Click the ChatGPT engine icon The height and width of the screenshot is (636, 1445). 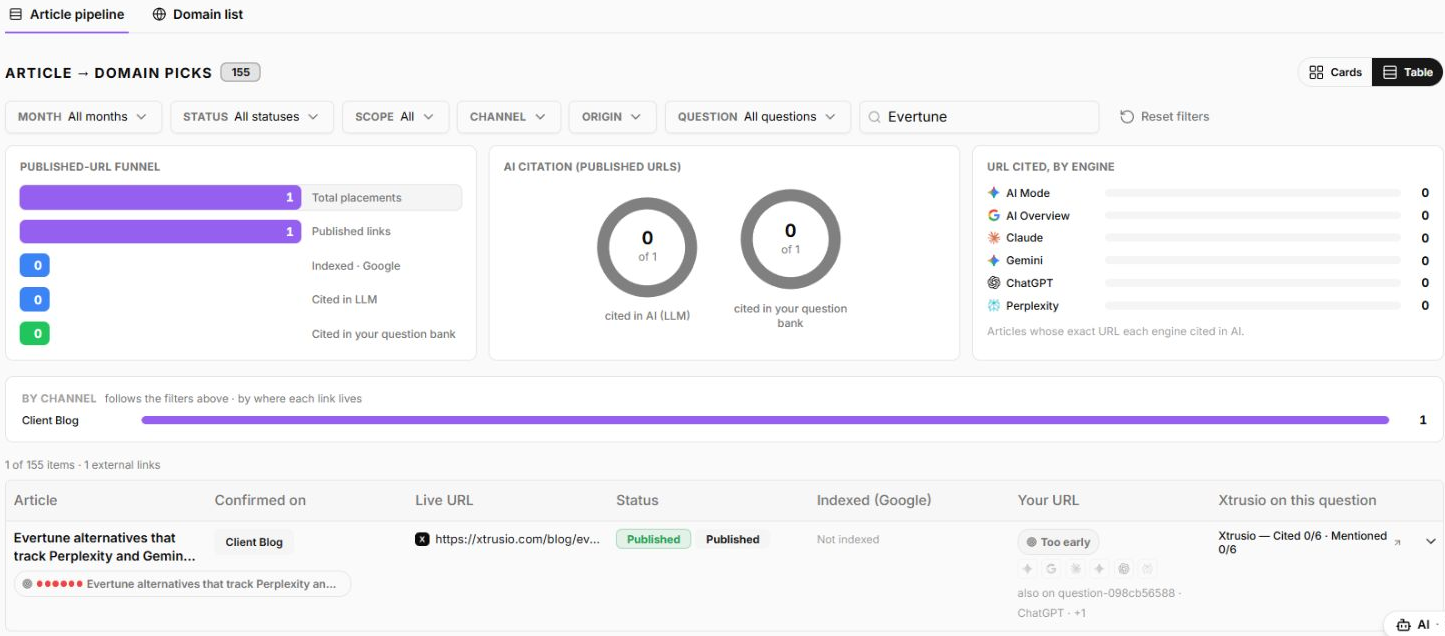click(993, 283)
